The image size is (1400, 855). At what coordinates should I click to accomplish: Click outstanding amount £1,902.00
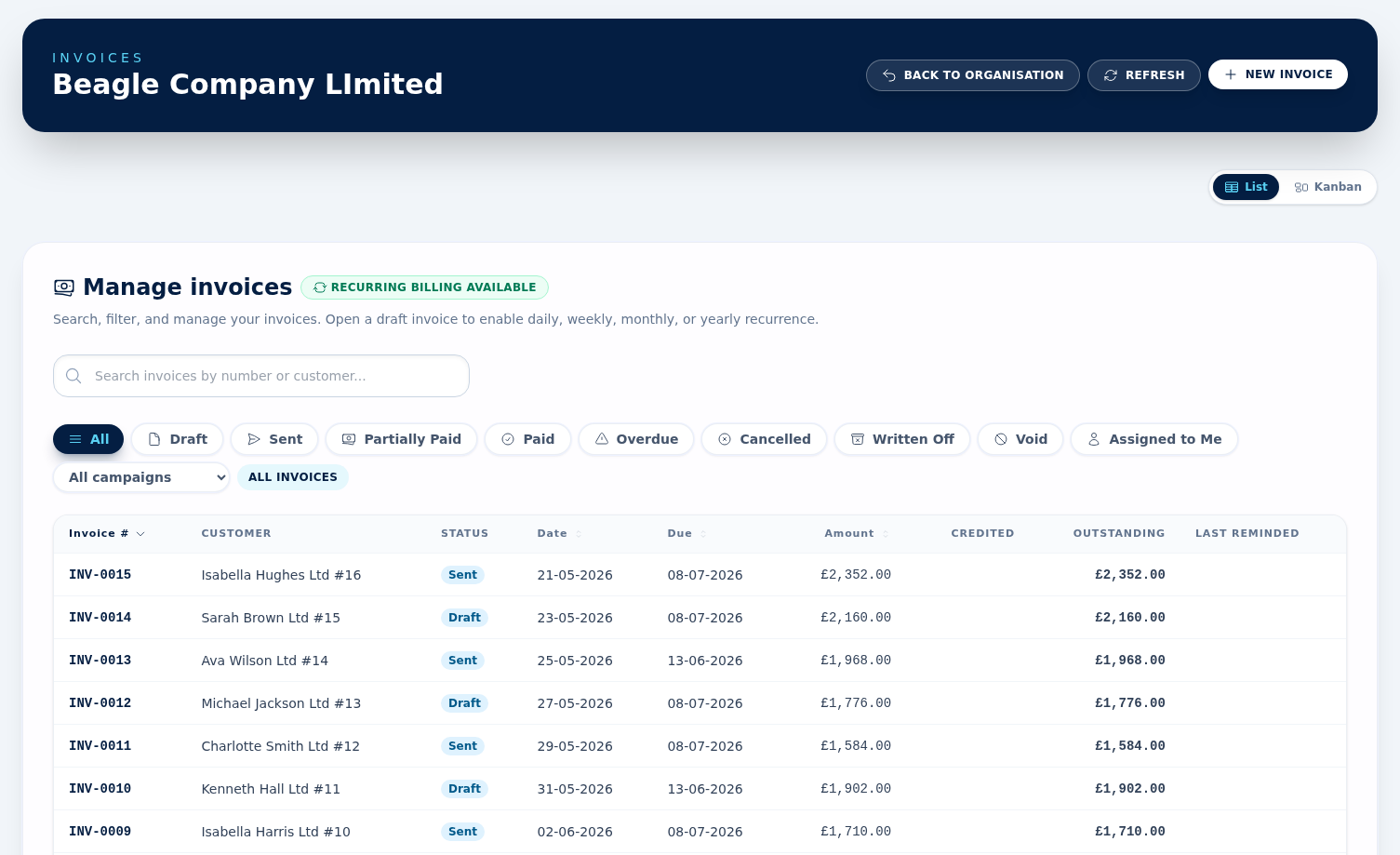(x=1129, y=789)
